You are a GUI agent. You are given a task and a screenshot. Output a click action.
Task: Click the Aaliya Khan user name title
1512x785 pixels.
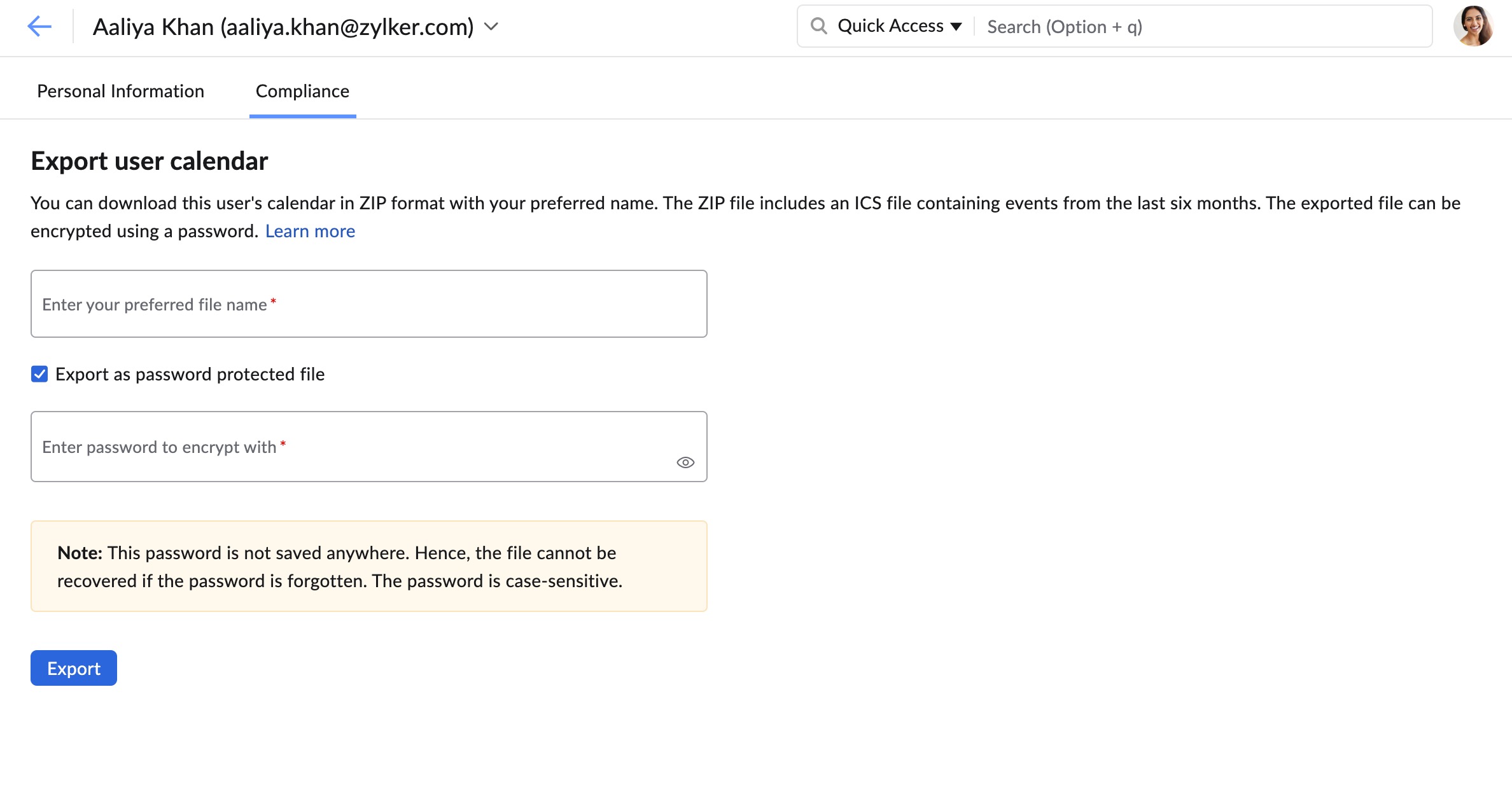(x=283, y=27)
